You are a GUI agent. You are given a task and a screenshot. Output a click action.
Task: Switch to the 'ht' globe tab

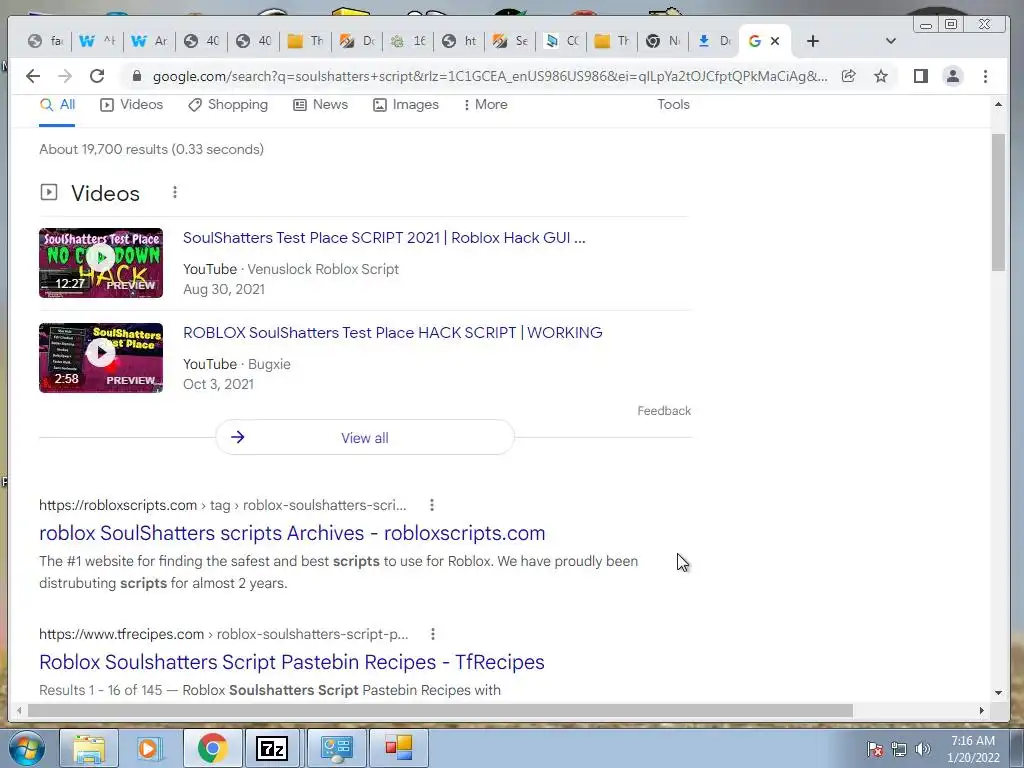pos(459,41)
